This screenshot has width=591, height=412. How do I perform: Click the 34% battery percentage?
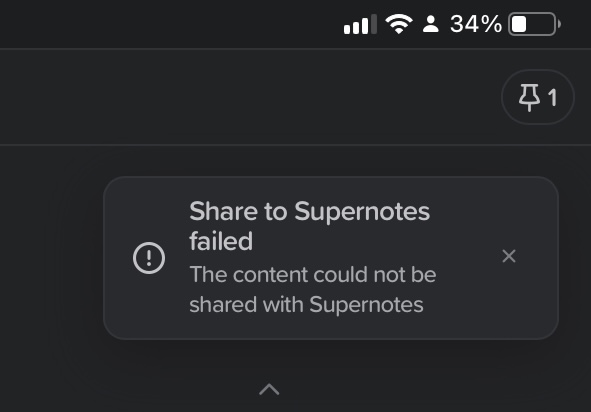(476, 24)
